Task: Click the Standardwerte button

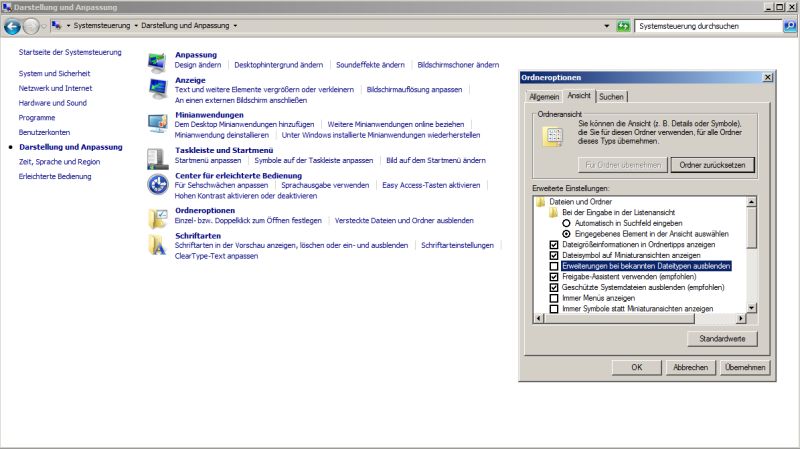Action: [722, 339]
